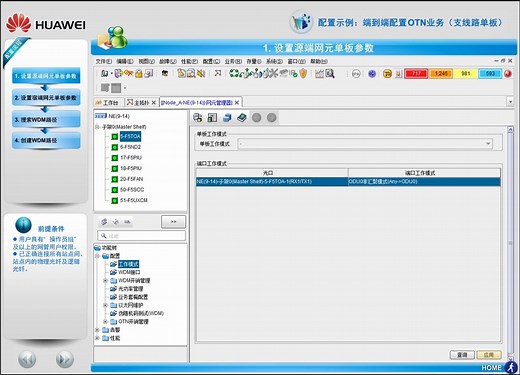Click the forward arrow at the bottom left

(x=65, y=359)
